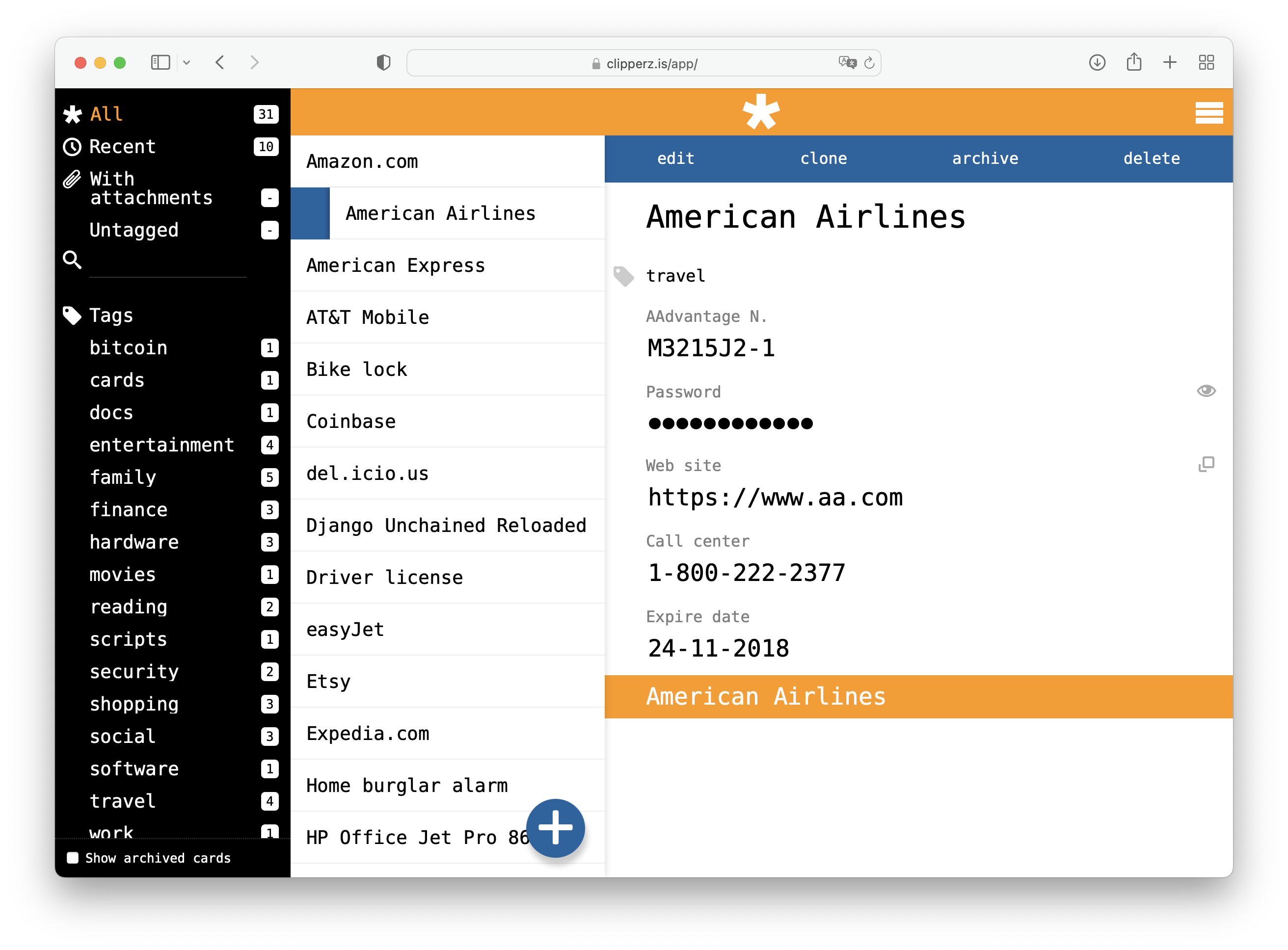
Task: Click the search magnifier icon in sidebar
Action: [72, 260]
